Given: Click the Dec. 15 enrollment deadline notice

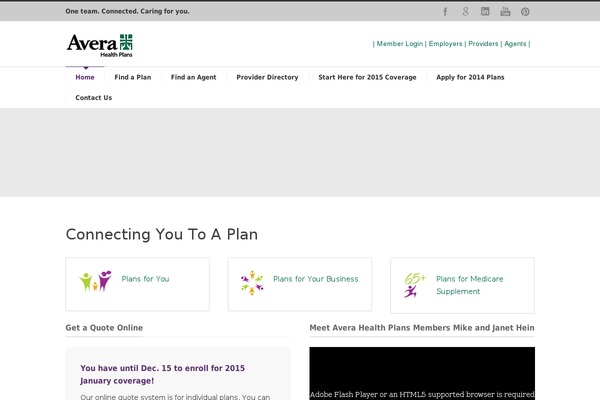Looking at the screenshot, I should pos(163,374).
